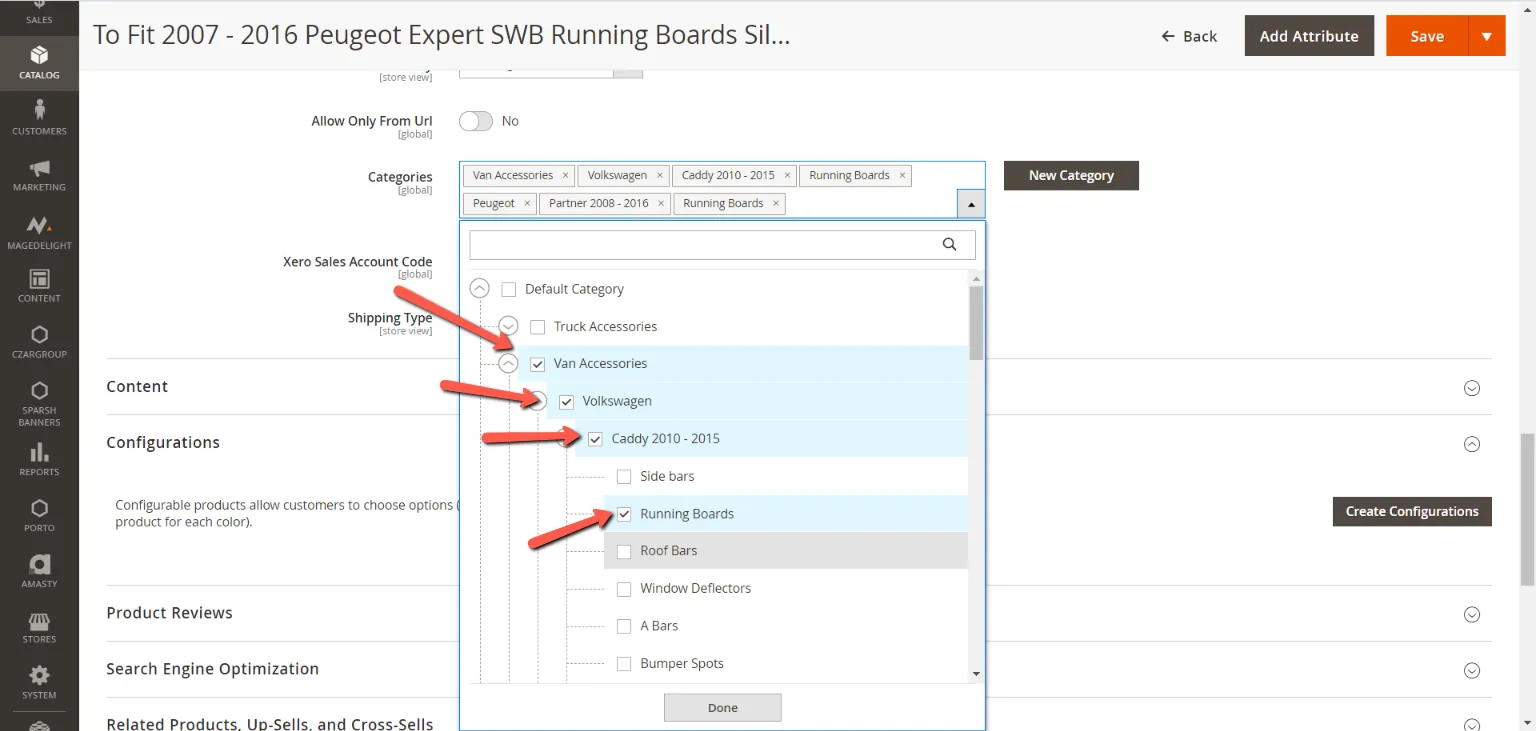The height and width of the screenshot is (731, 1536).
Task: Collapse the Van Accessories tree node
Action: pos(509,364)
